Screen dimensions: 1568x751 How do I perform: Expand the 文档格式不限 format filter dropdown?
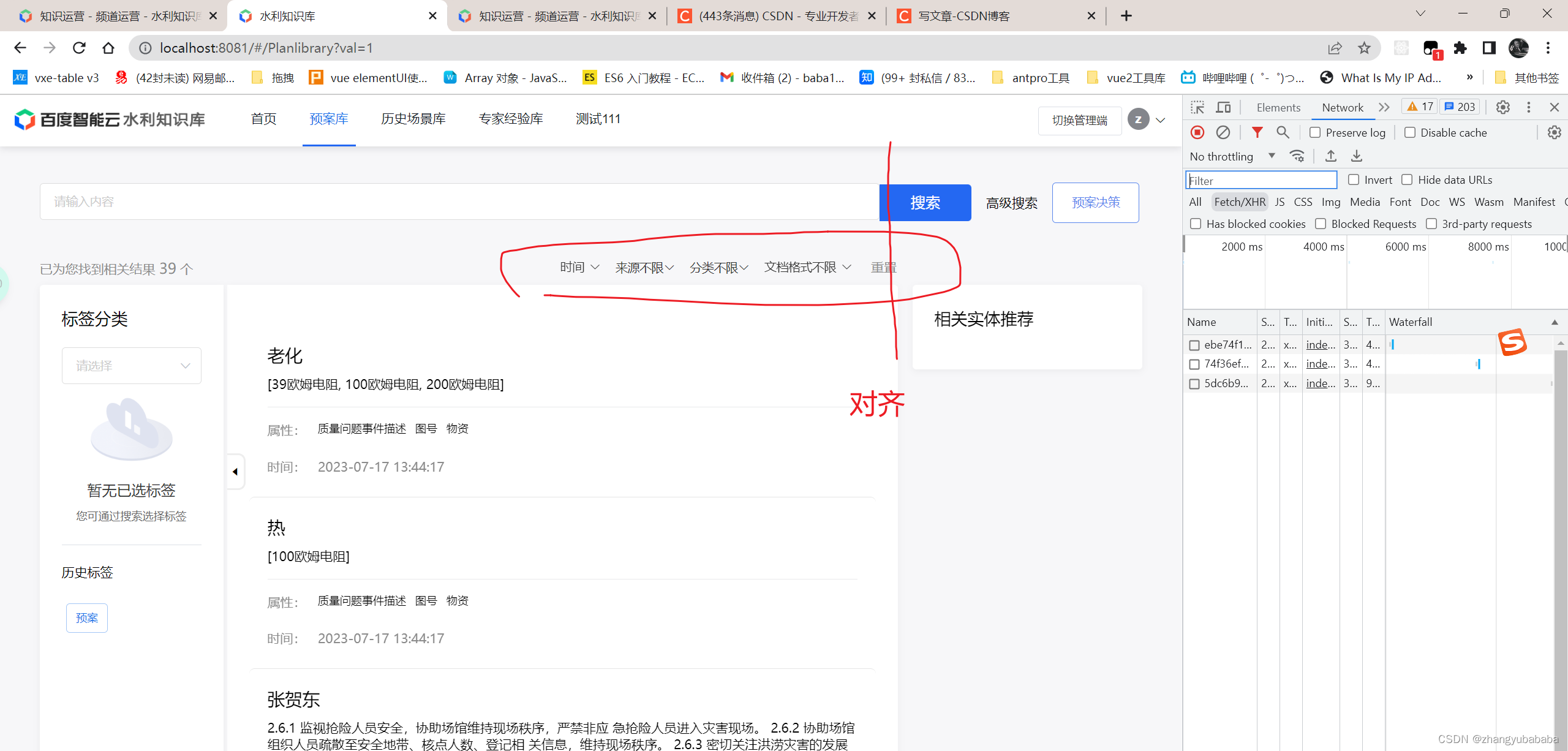tap(807, 267)
